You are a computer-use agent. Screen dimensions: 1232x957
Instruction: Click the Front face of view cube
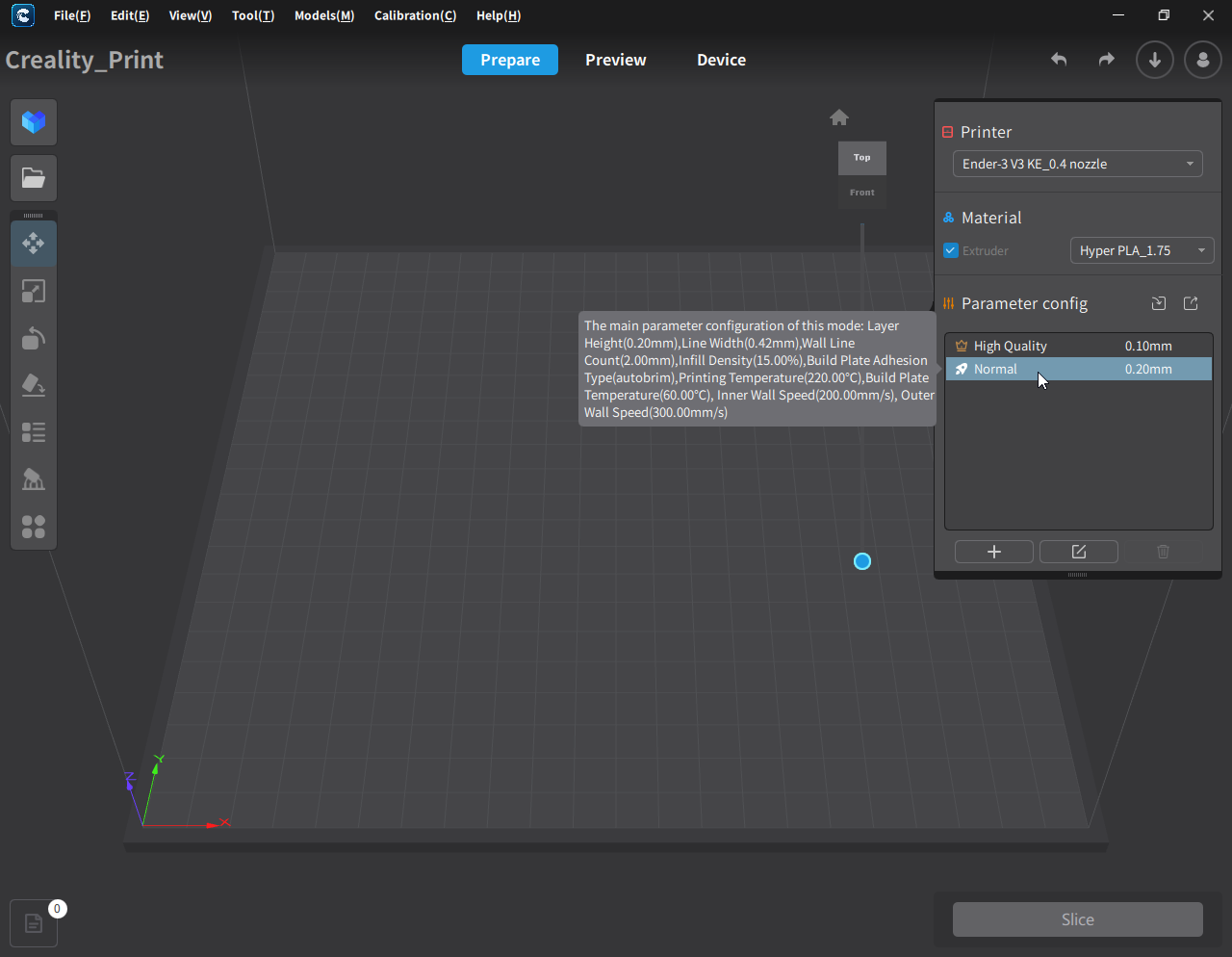coord(862,193)
